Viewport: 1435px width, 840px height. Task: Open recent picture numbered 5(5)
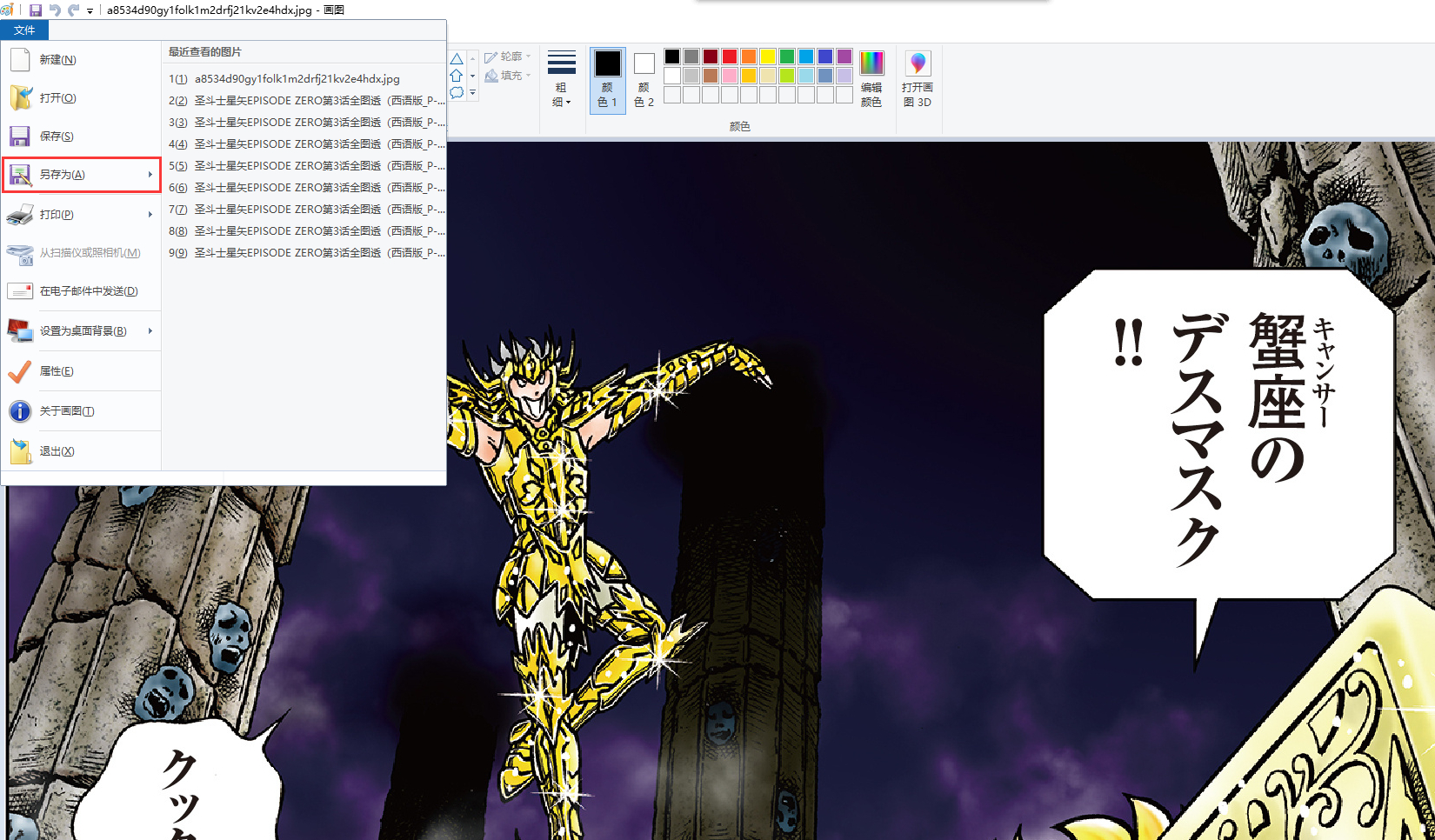[x=304, y=166]
